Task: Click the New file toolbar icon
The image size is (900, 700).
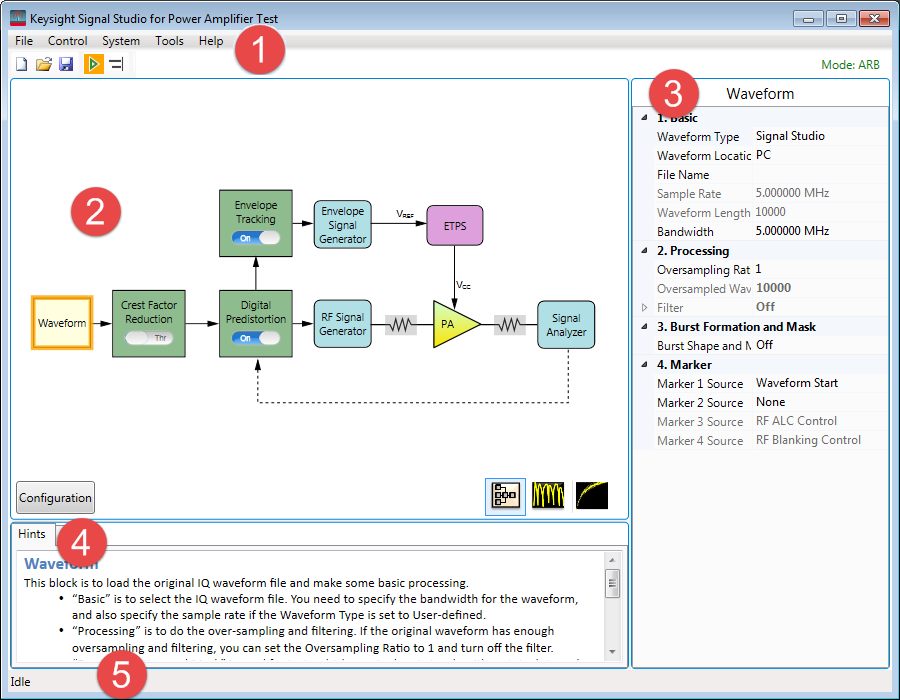Action: 22,65
